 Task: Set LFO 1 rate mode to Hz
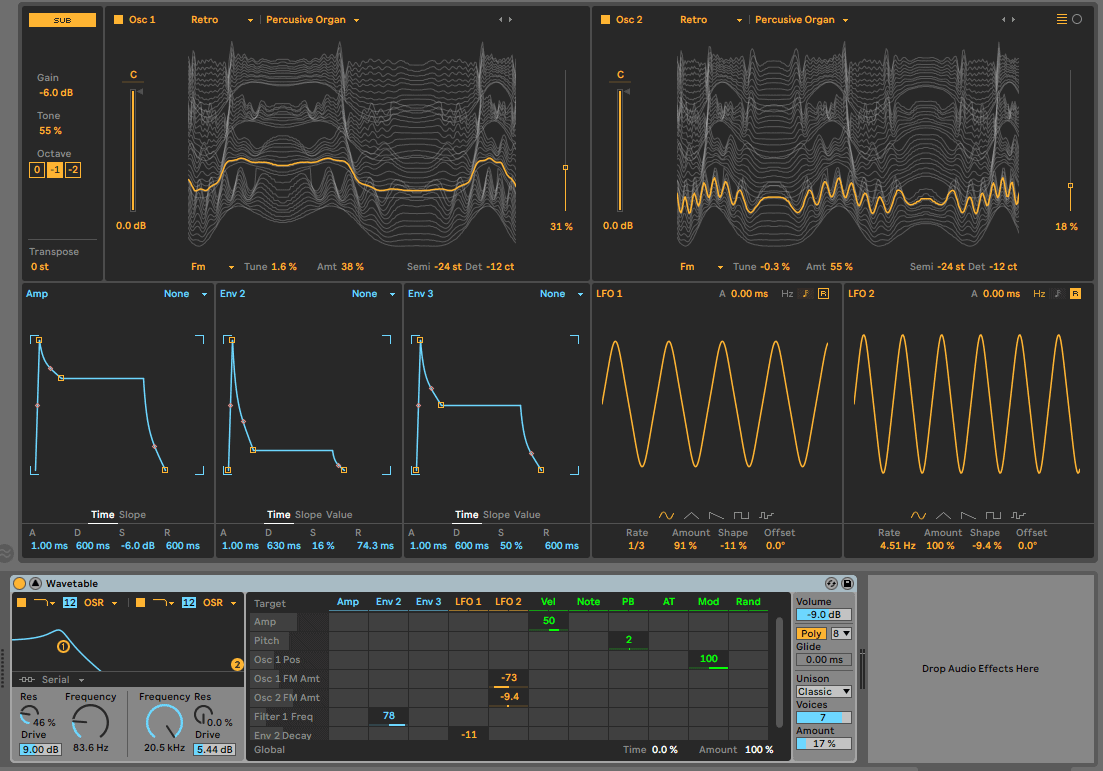(x=785, y=294)
